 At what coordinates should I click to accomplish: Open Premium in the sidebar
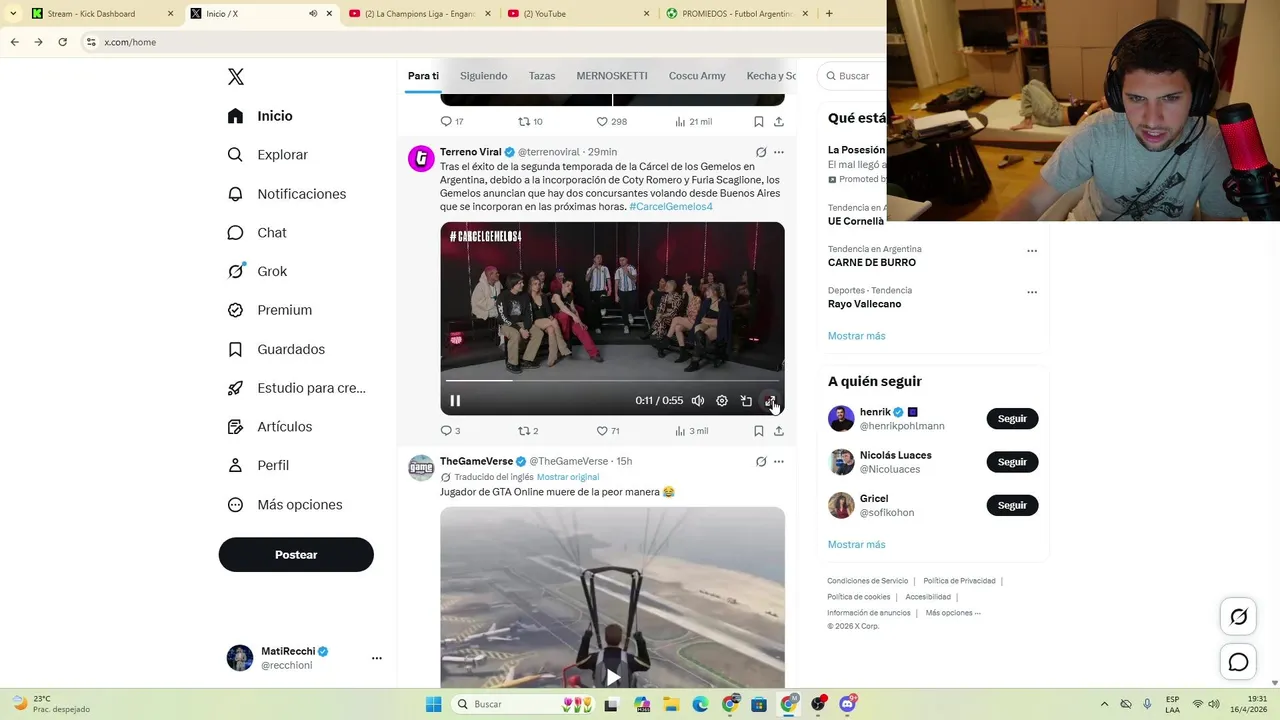[x=269, y=310]
